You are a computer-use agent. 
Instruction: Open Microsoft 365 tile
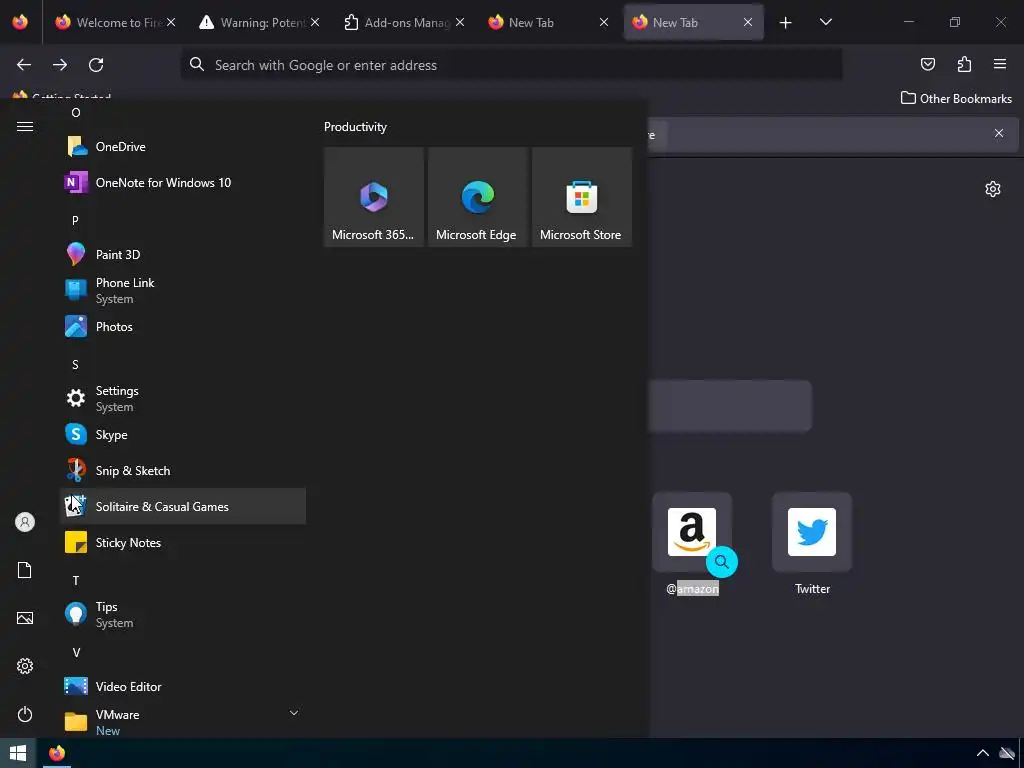tap(374, 197)
